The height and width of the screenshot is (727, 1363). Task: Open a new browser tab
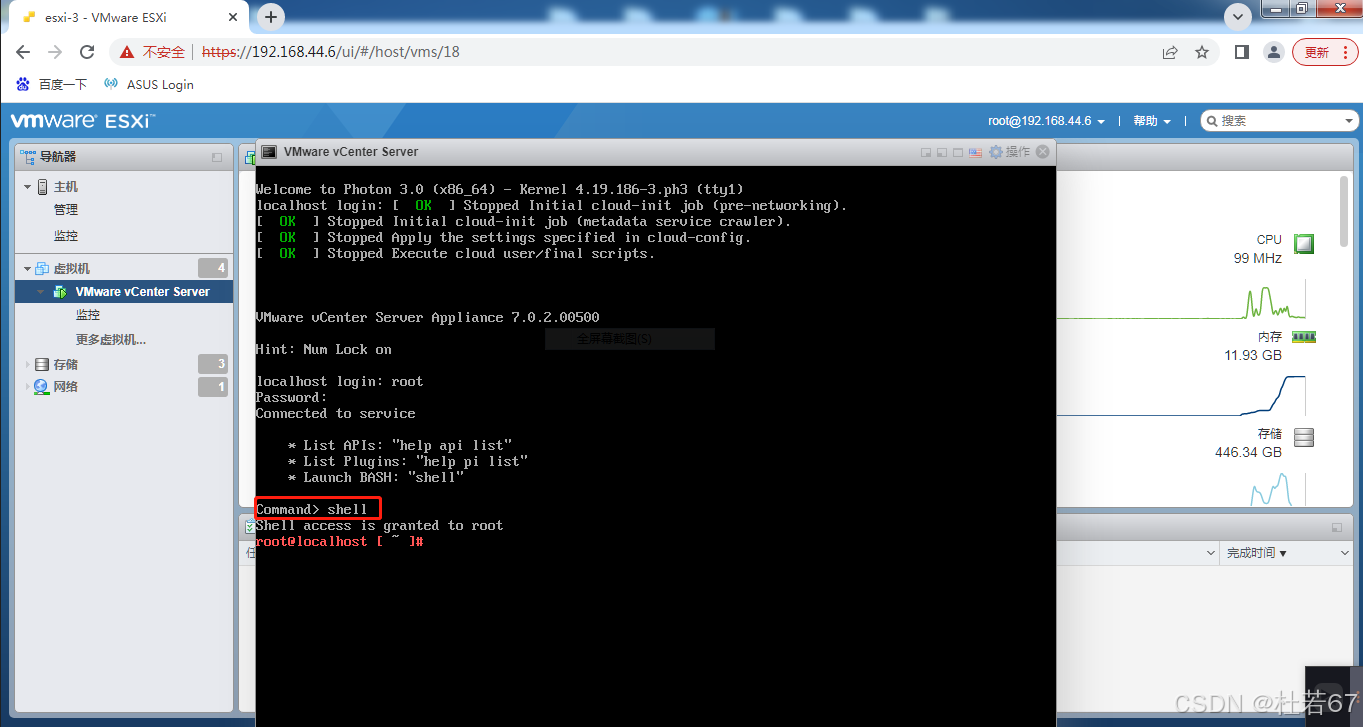(x=271, y=17)
